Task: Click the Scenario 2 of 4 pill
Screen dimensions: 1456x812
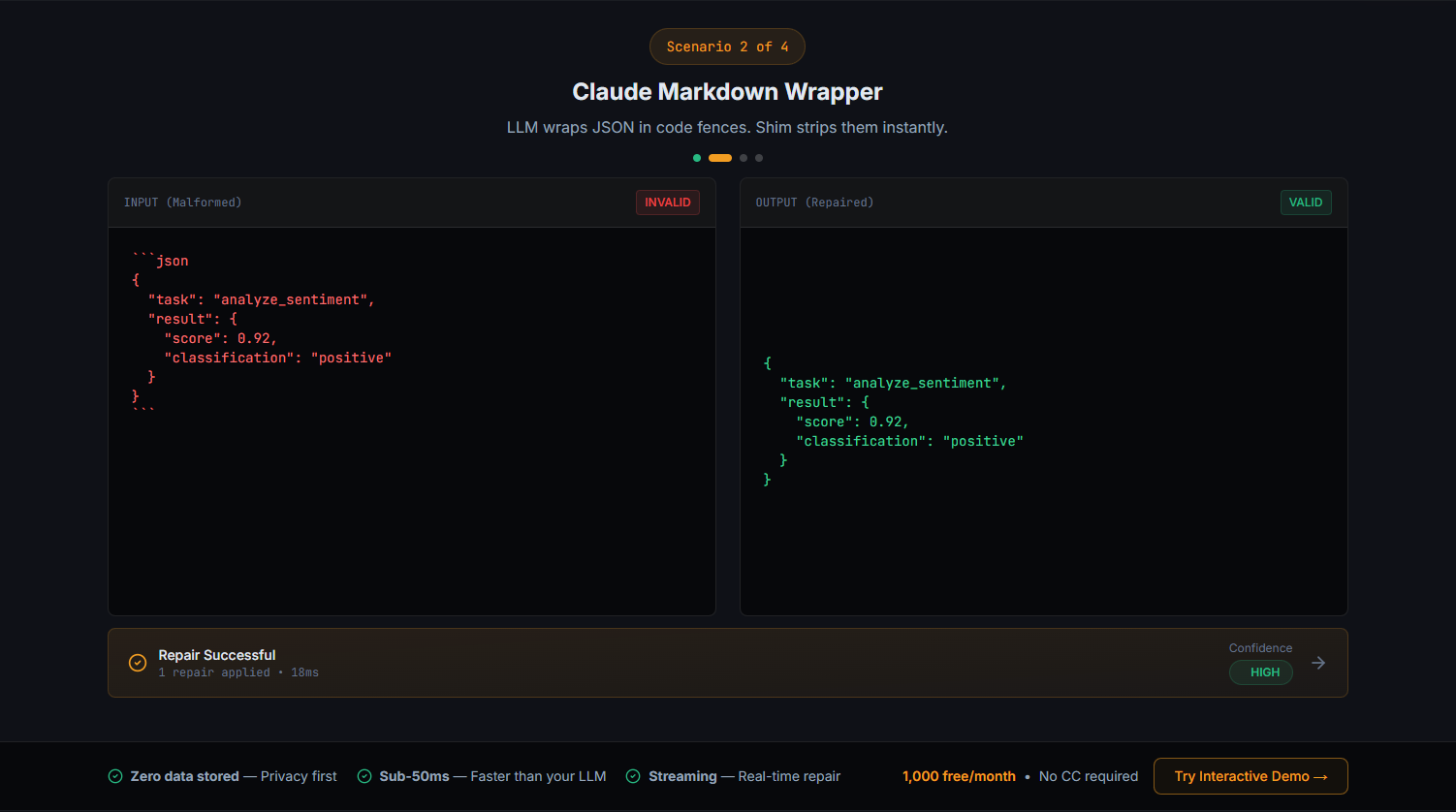Action: [x=727, y=47]
